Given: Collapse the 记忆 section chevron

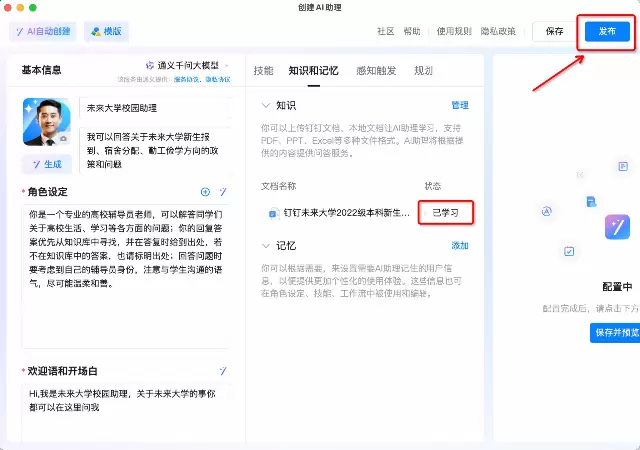Looking at the screenshot, I should [265, 245].
